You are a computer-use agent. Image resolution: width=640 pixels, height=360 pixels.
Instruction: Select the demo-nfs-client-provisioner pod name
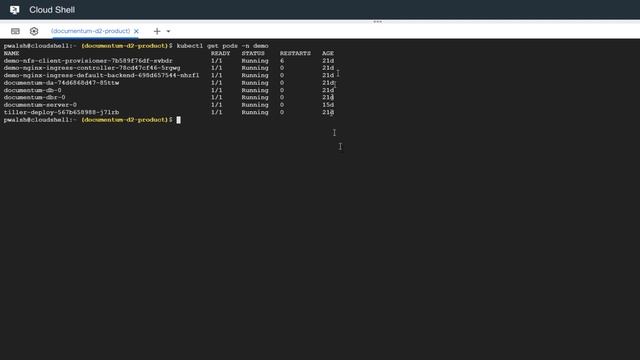tap(88, 60)
